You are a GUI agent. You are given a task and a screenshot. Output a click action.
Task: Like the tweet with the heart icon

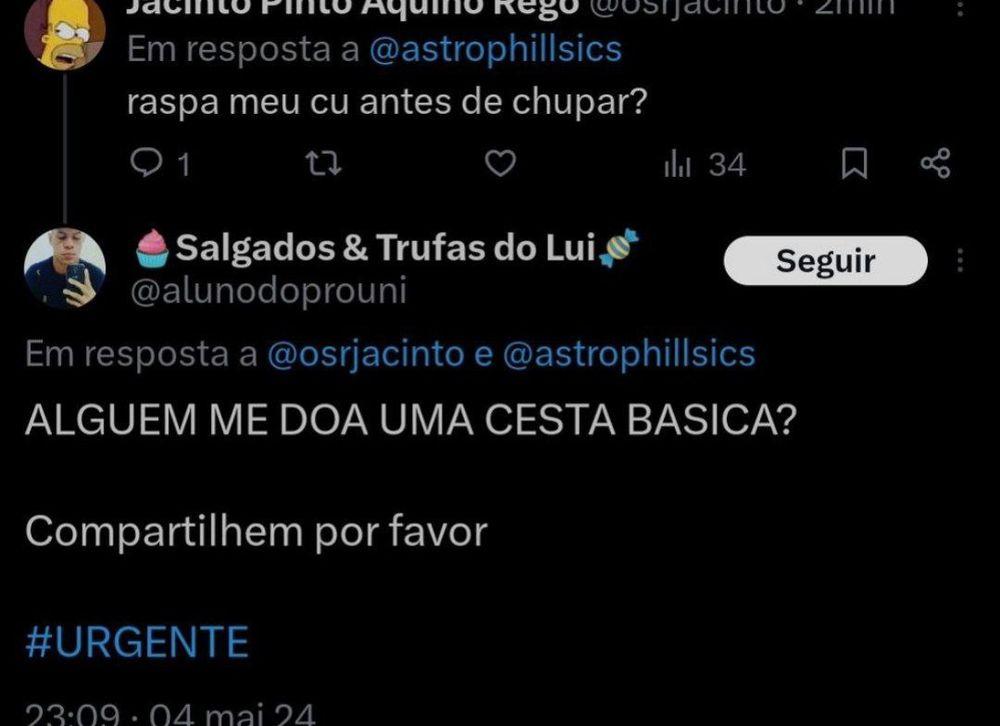500,164
